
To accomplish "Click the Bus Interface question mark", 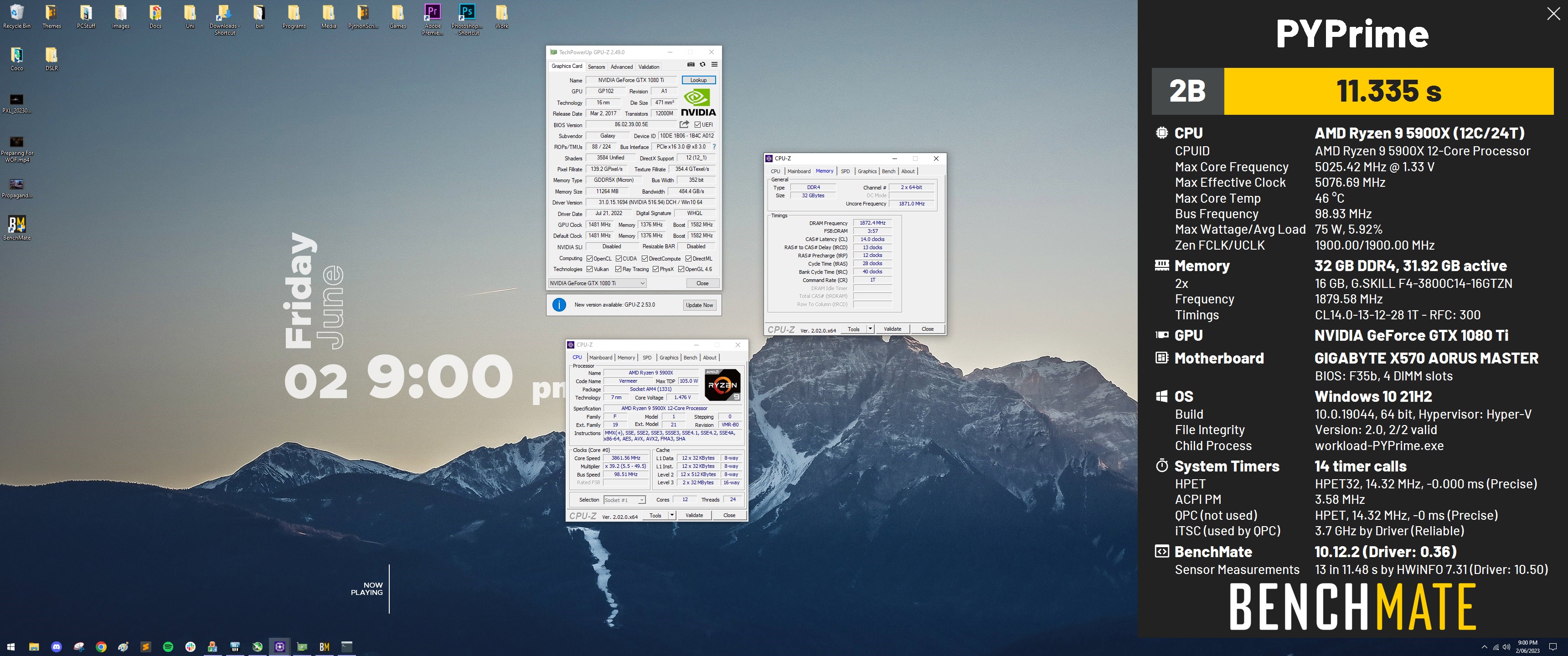I will (714, 147).
